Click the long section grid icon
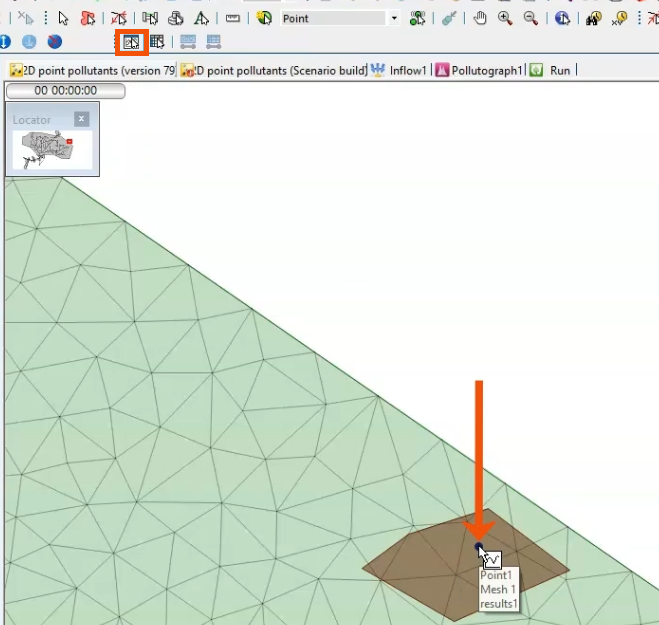 tap(214, 42)
